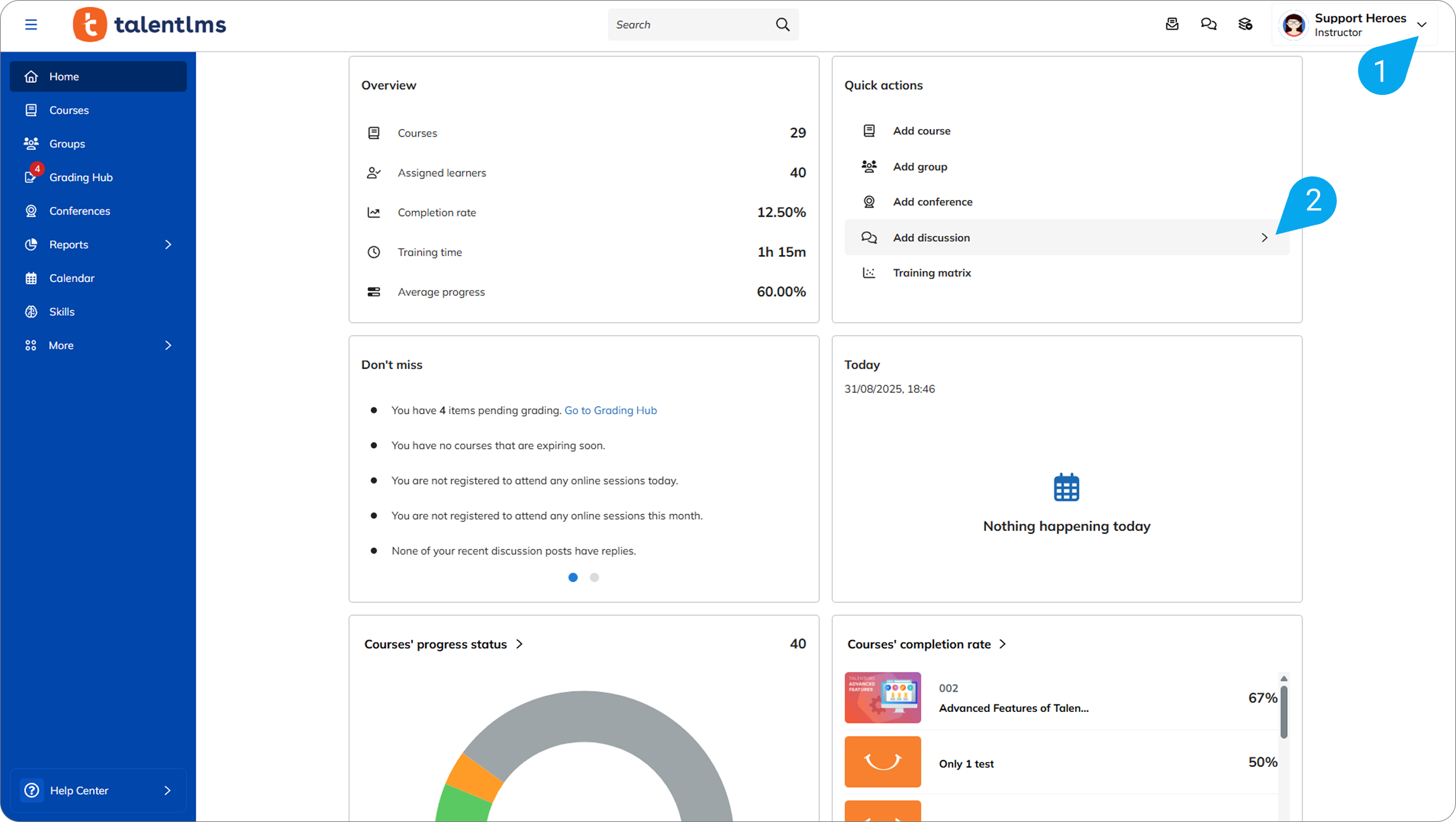1456x822 pixels.
Task: Click the search magnifier icon
Action: point(782,25)
